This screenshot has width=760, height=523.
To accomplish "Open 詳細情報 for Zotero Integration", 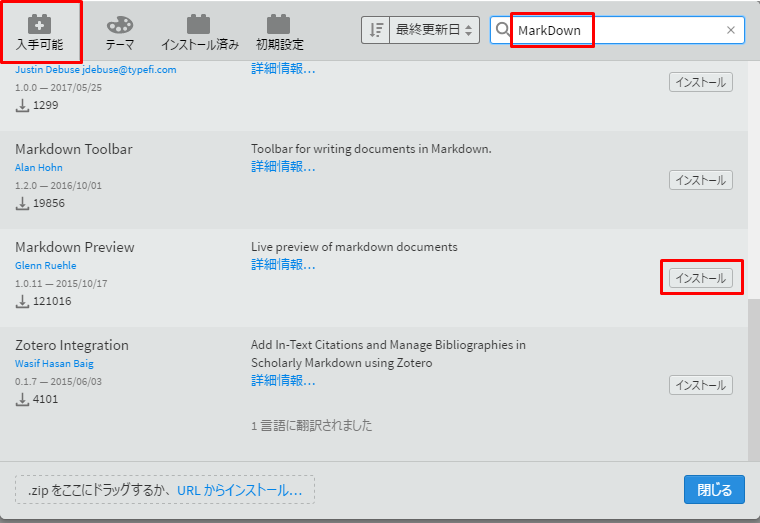I will coord(283,381).
